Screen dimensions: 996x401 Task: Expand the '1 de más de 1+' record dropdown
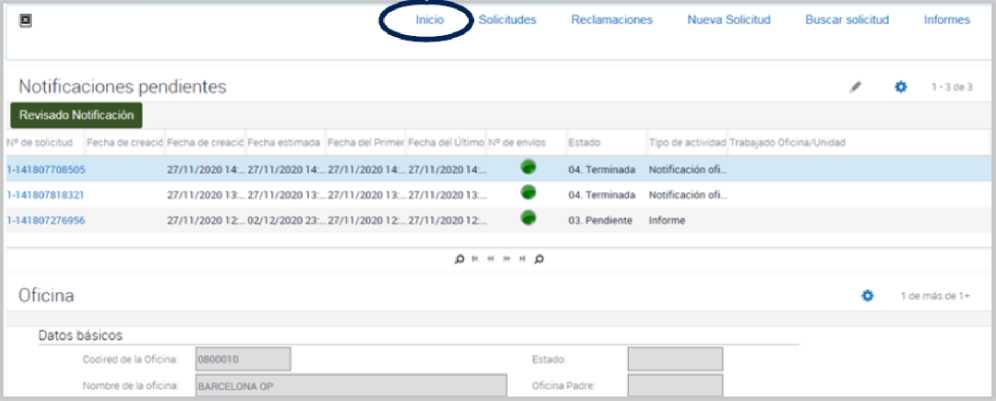coord(935,297)
